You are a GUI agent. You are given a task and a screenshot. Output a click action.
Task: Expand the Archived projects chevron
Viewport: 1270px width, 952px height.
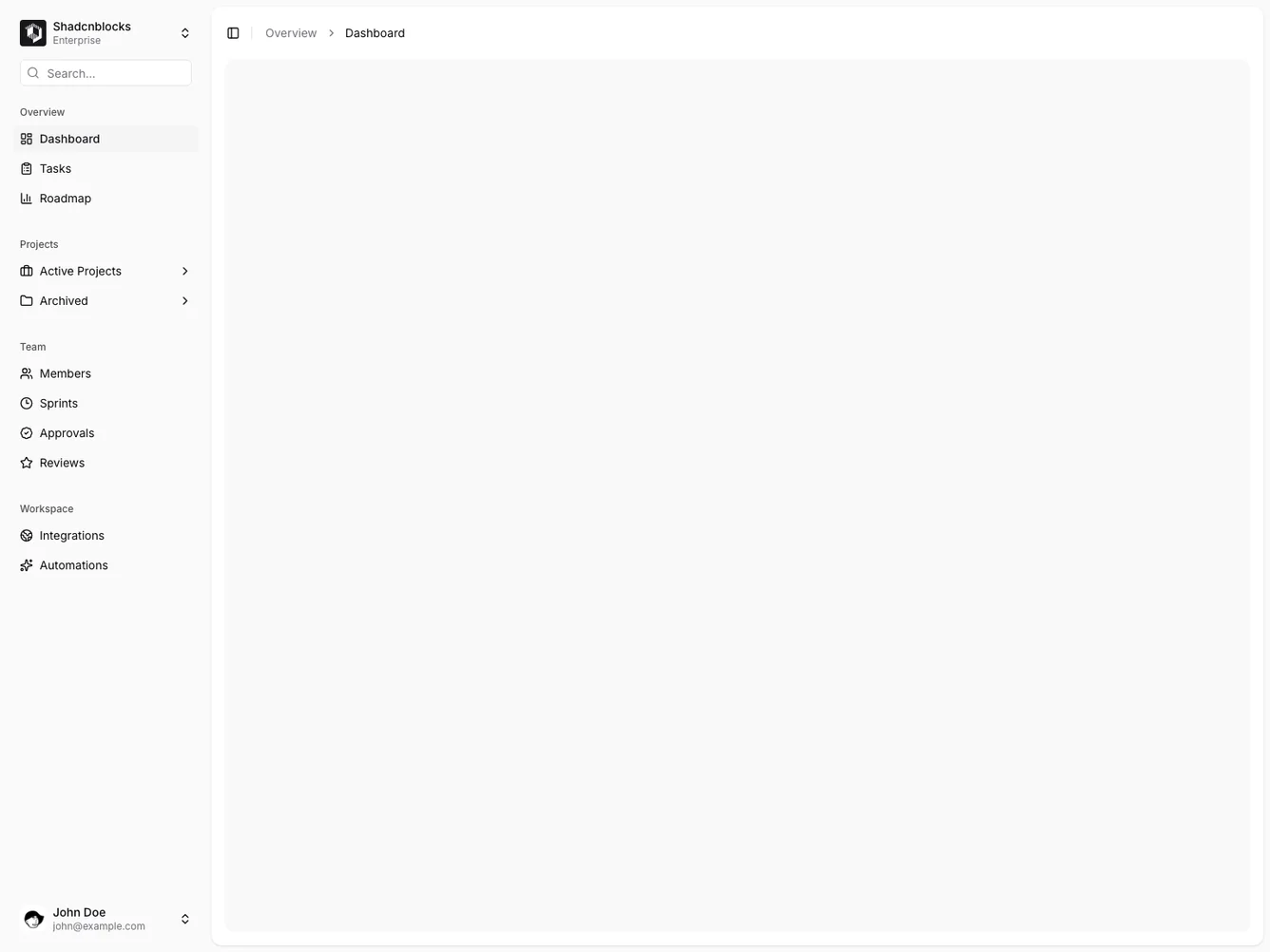tap(184, 300)
